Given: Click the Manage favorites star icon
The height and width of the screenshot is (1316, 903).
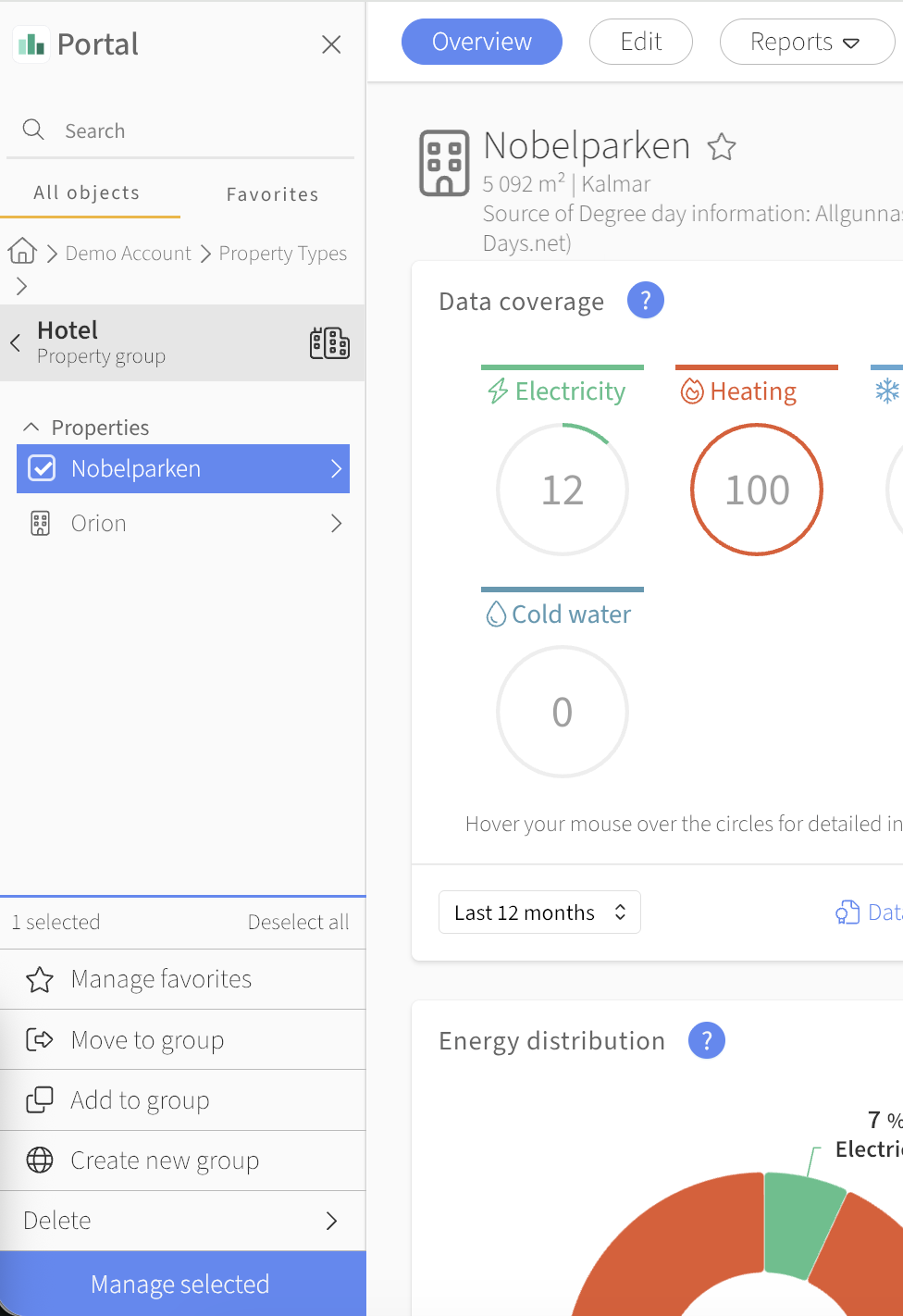Looking at the screenshot, I should coord(40,979).
